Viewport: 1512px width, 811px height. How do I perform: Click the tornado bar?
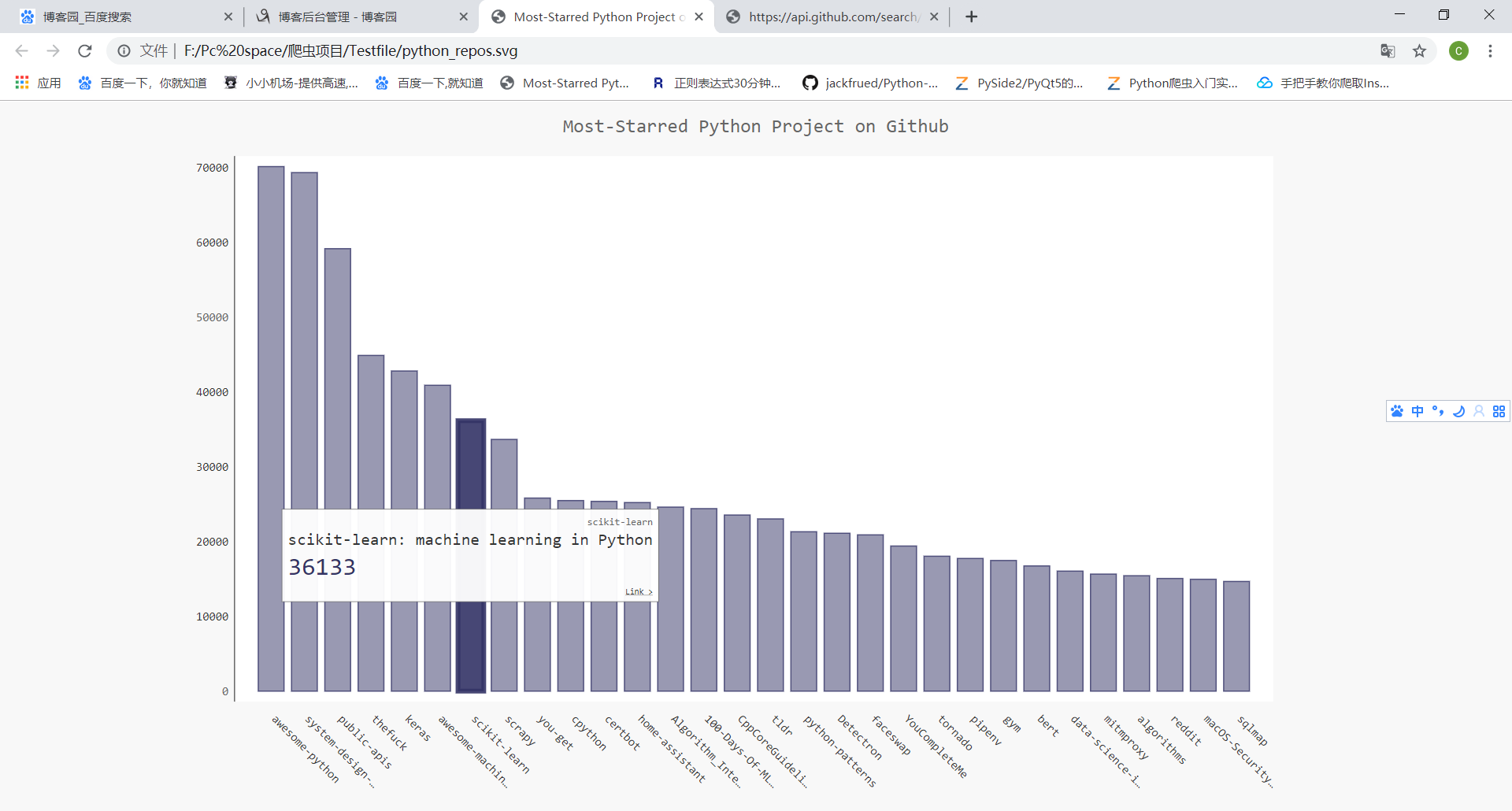point(937,624)
